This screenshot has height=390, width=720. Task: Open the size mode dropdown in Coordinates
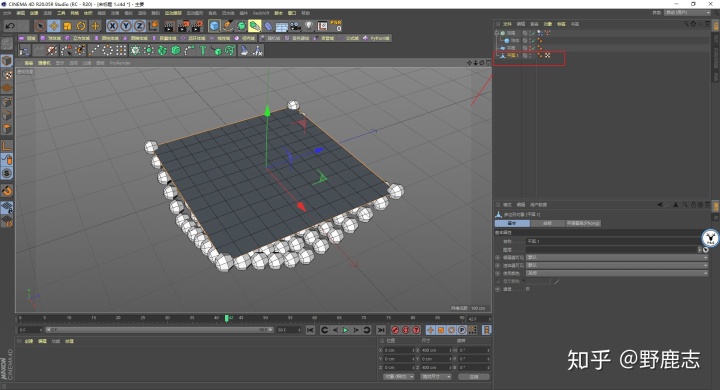(x=436, y=377)
